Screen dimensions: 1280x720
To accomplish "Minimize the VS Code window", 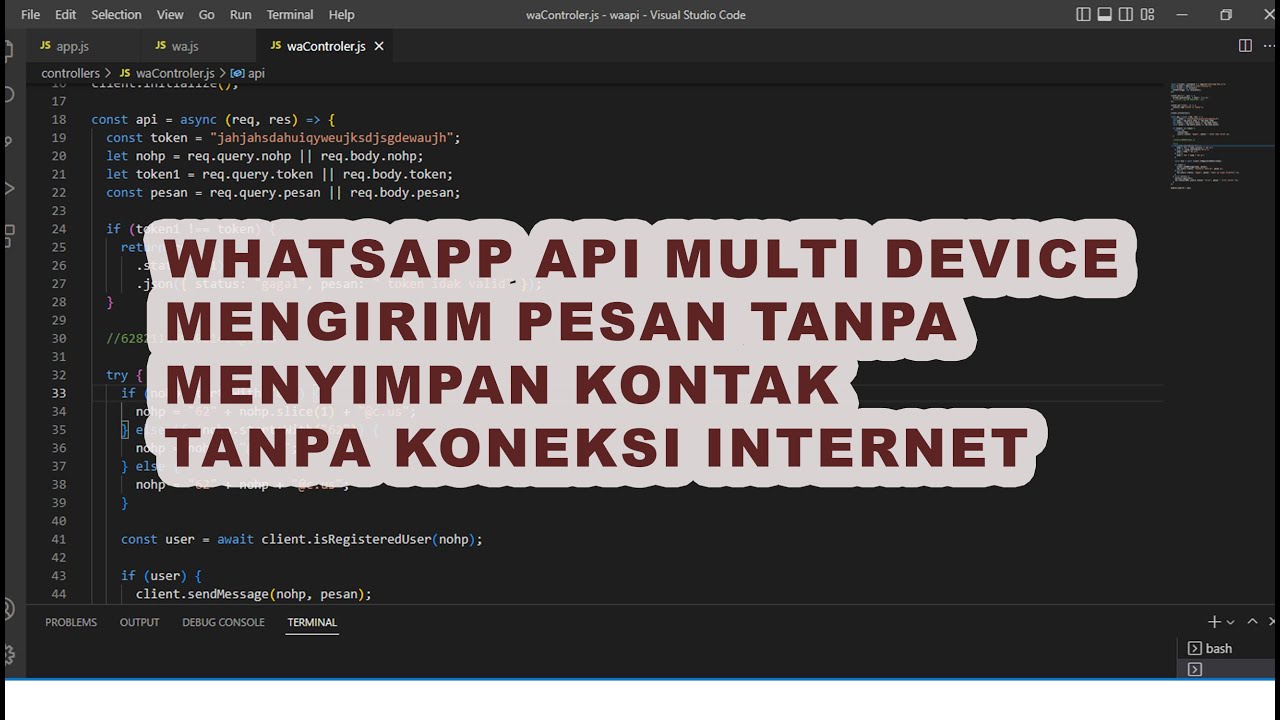I will tap(1182, 15).
